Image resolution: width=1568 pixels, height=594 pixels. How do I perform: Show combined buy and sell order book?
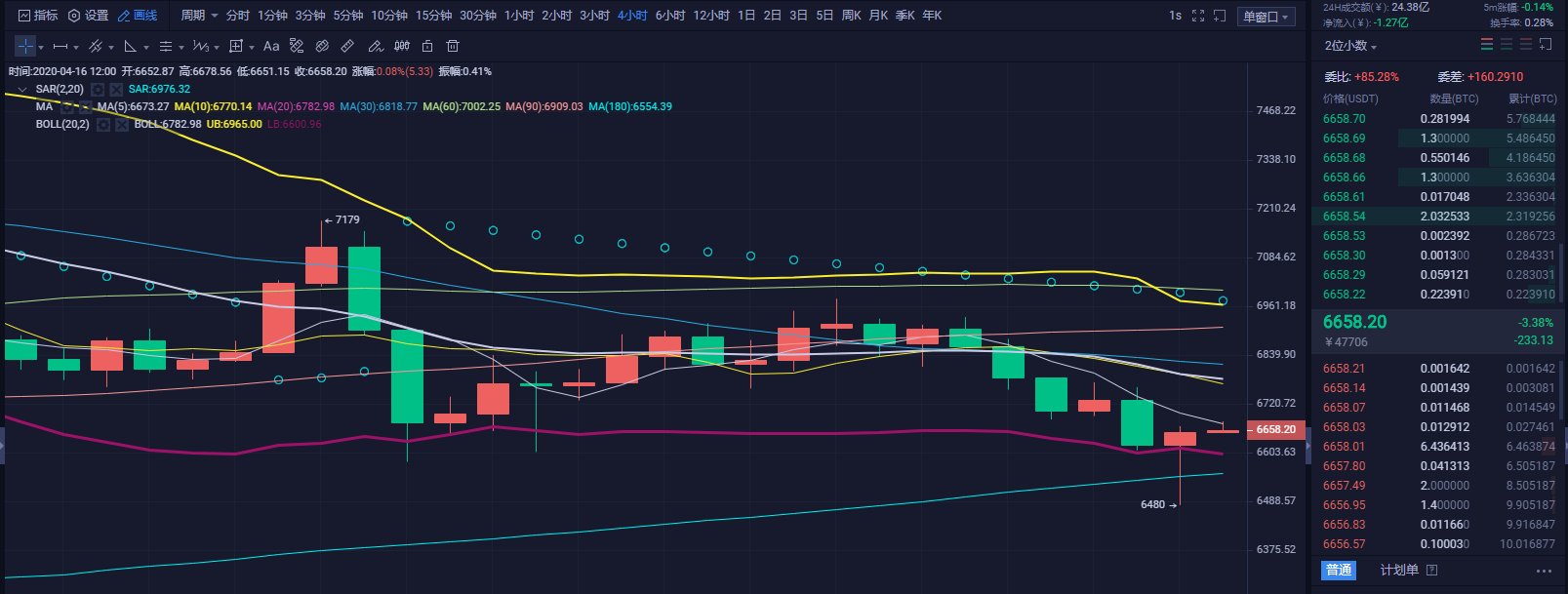pos(1487,45)
